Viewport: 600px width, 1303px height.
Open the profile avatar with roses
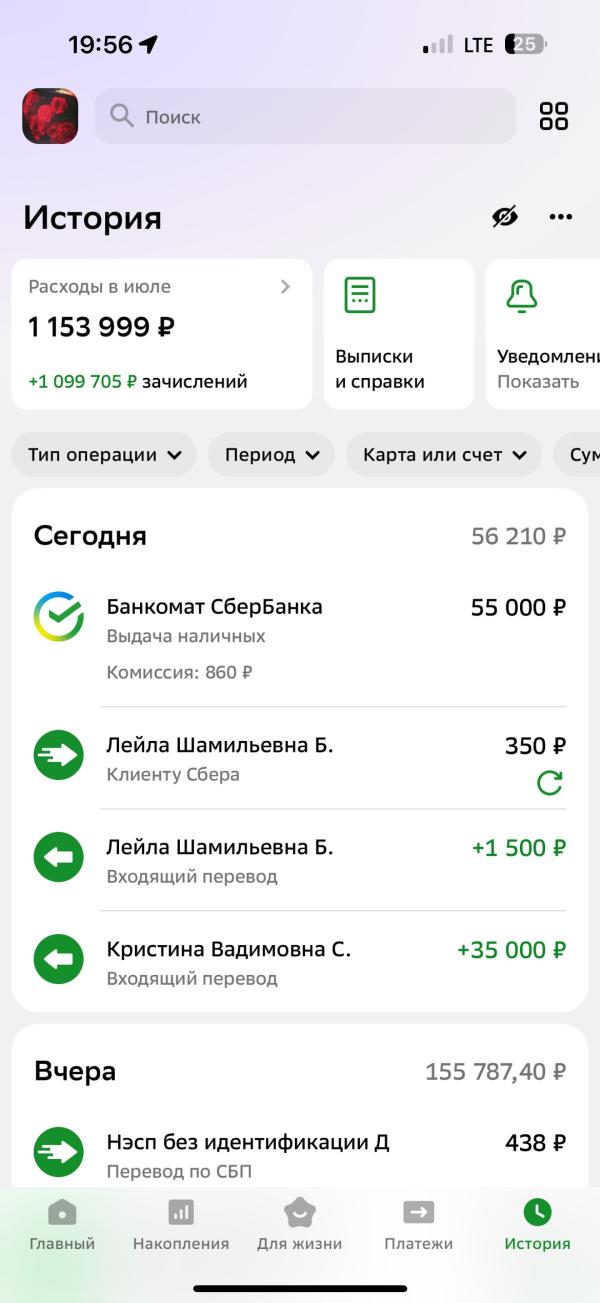(x=50, y=116)
